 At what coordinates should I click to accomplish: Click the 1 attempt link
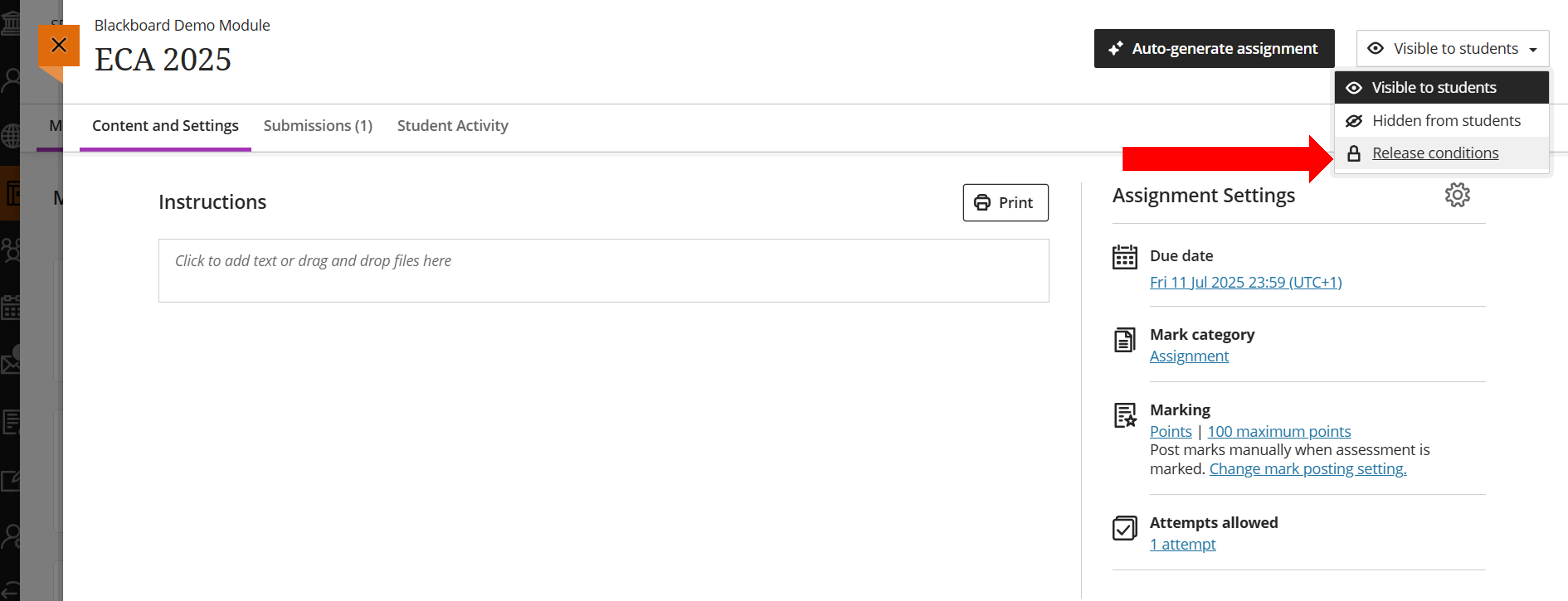tap(1182, 544)
